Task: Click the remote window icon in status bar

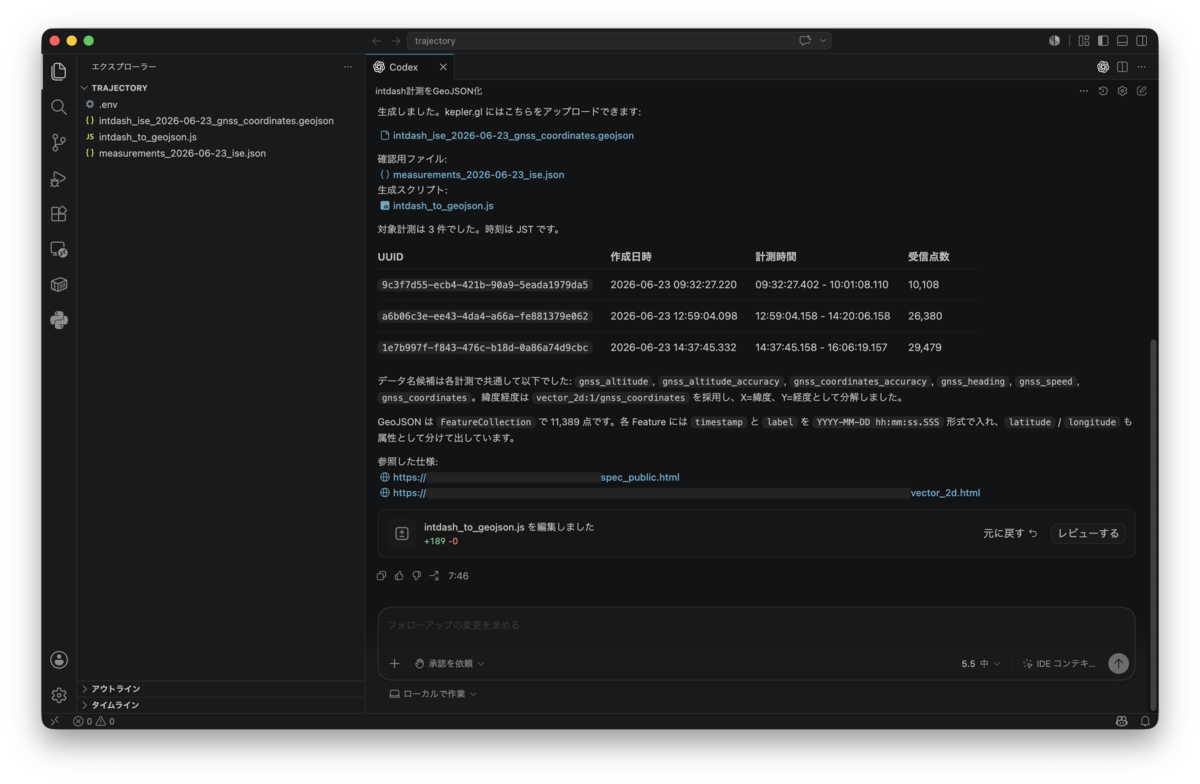Action: coord(55,721)
